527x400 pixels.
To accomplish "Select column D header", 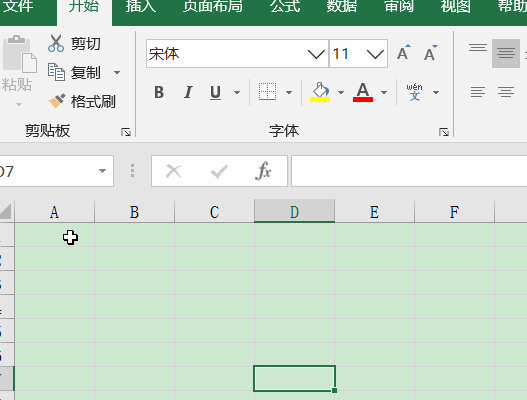I will tap(294, 211).
